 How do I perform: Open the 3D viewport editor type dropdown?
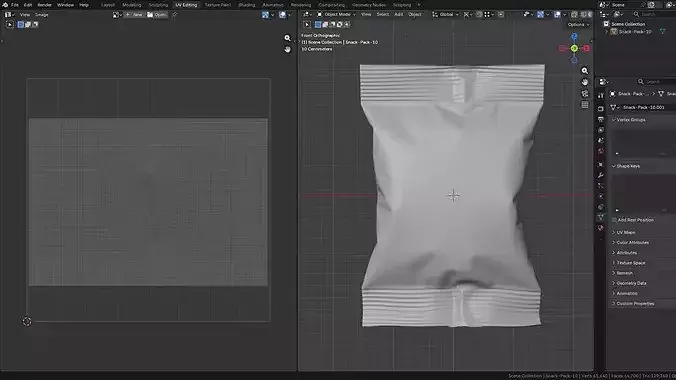307,15
